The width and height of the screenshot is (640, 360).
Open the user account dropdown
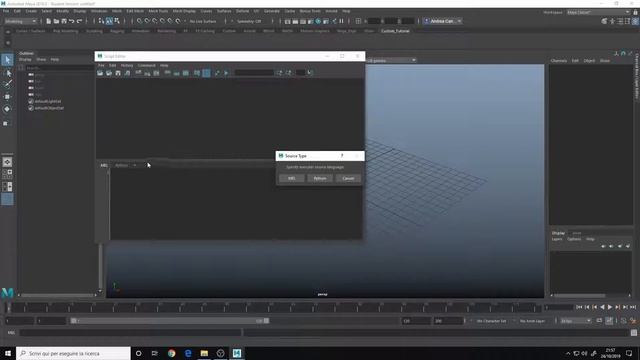tap(442, 21)
